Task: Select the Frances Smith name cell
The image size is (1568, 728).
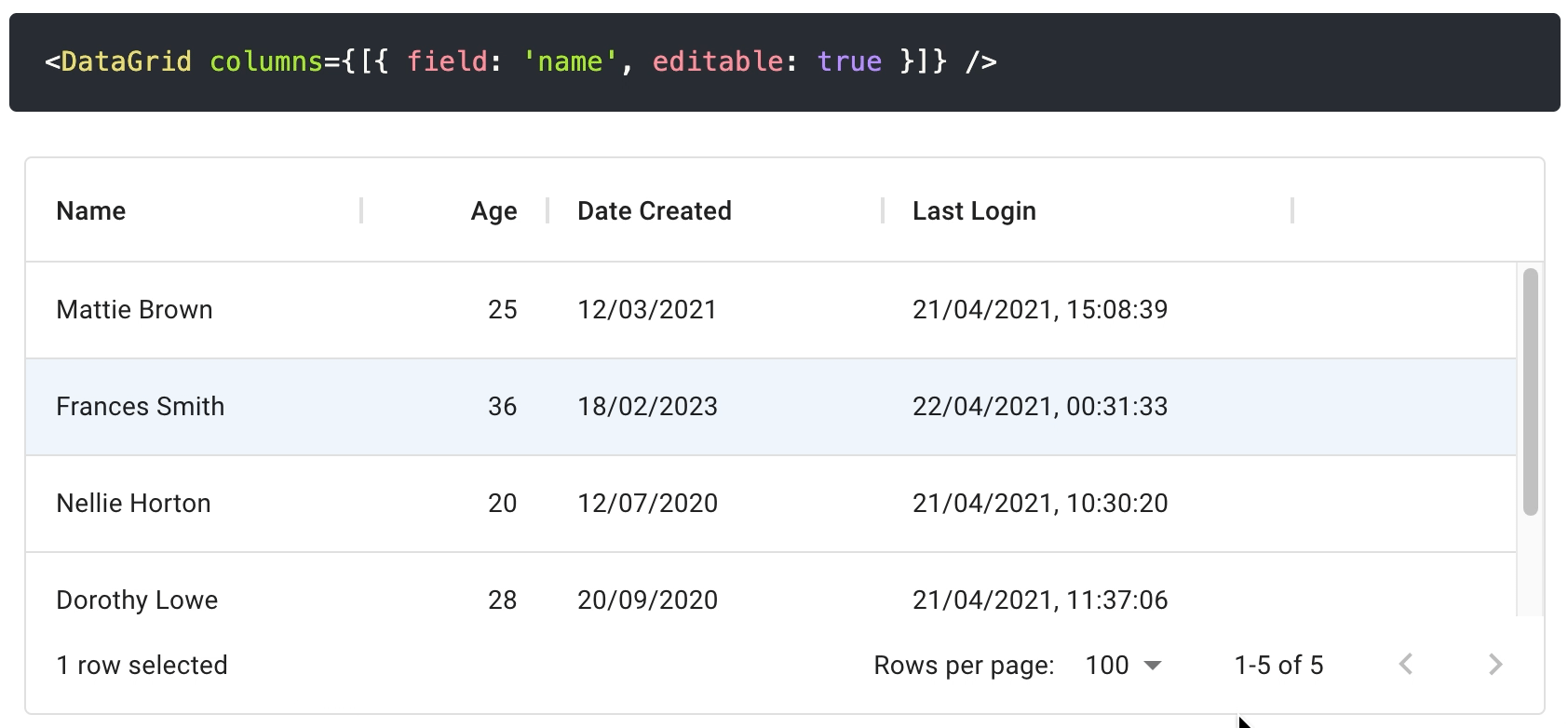Action: [x=141, y=407]
